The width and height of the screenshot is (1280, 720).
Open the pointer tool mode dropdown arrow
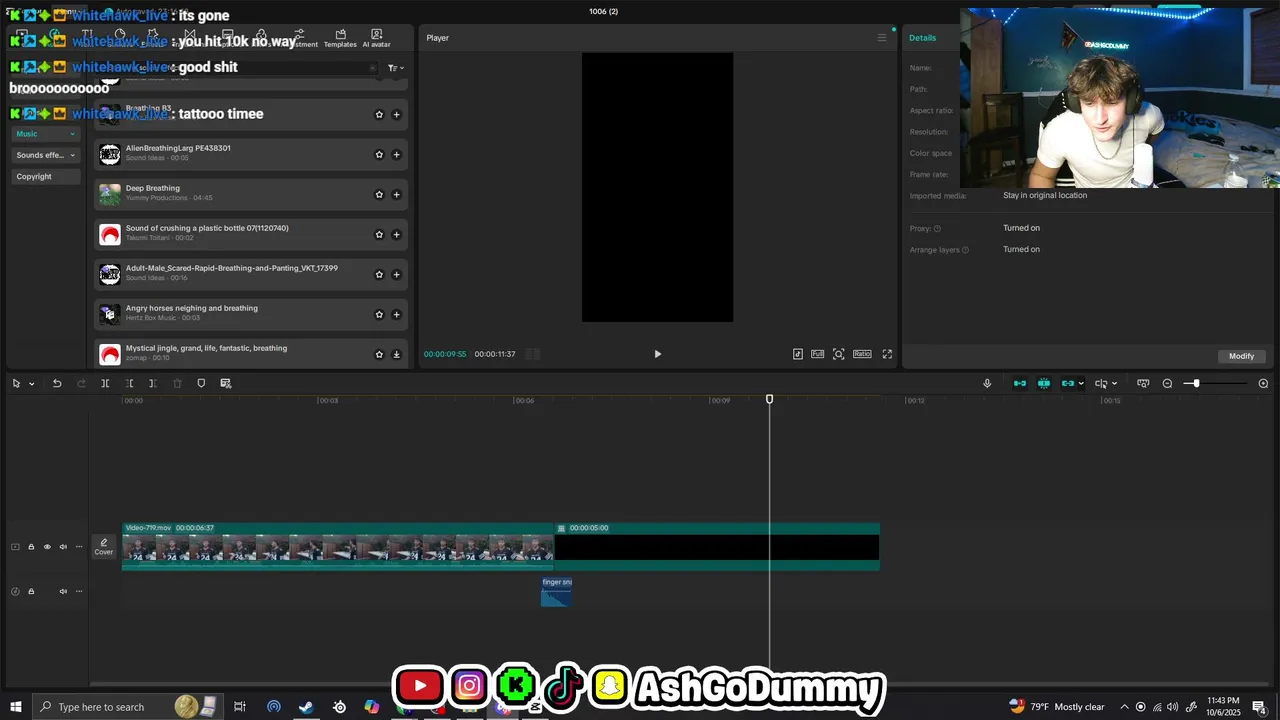pyautogui.click(x=31, y=384)
